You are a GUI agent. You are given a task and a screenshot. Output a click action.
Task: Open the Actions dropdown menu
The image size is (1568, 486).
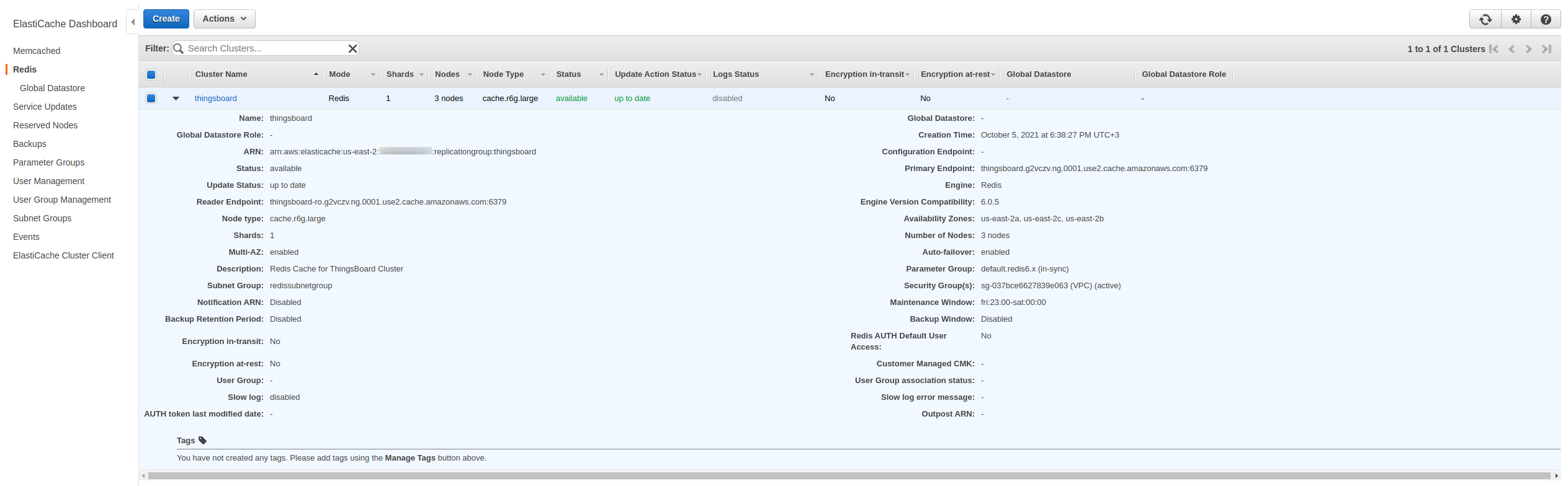click(x=224, y=19)
